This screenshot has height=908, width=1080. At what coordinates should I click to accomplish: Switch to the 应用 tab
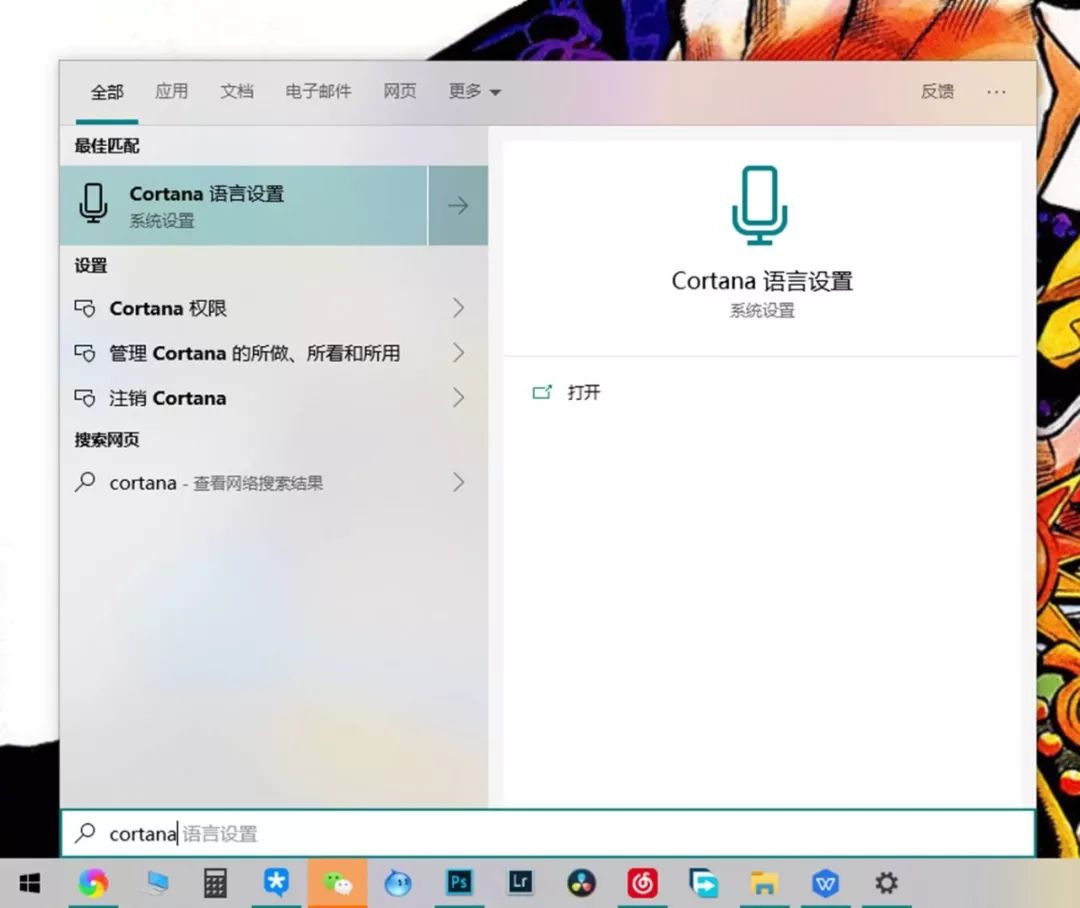point(172,91)
